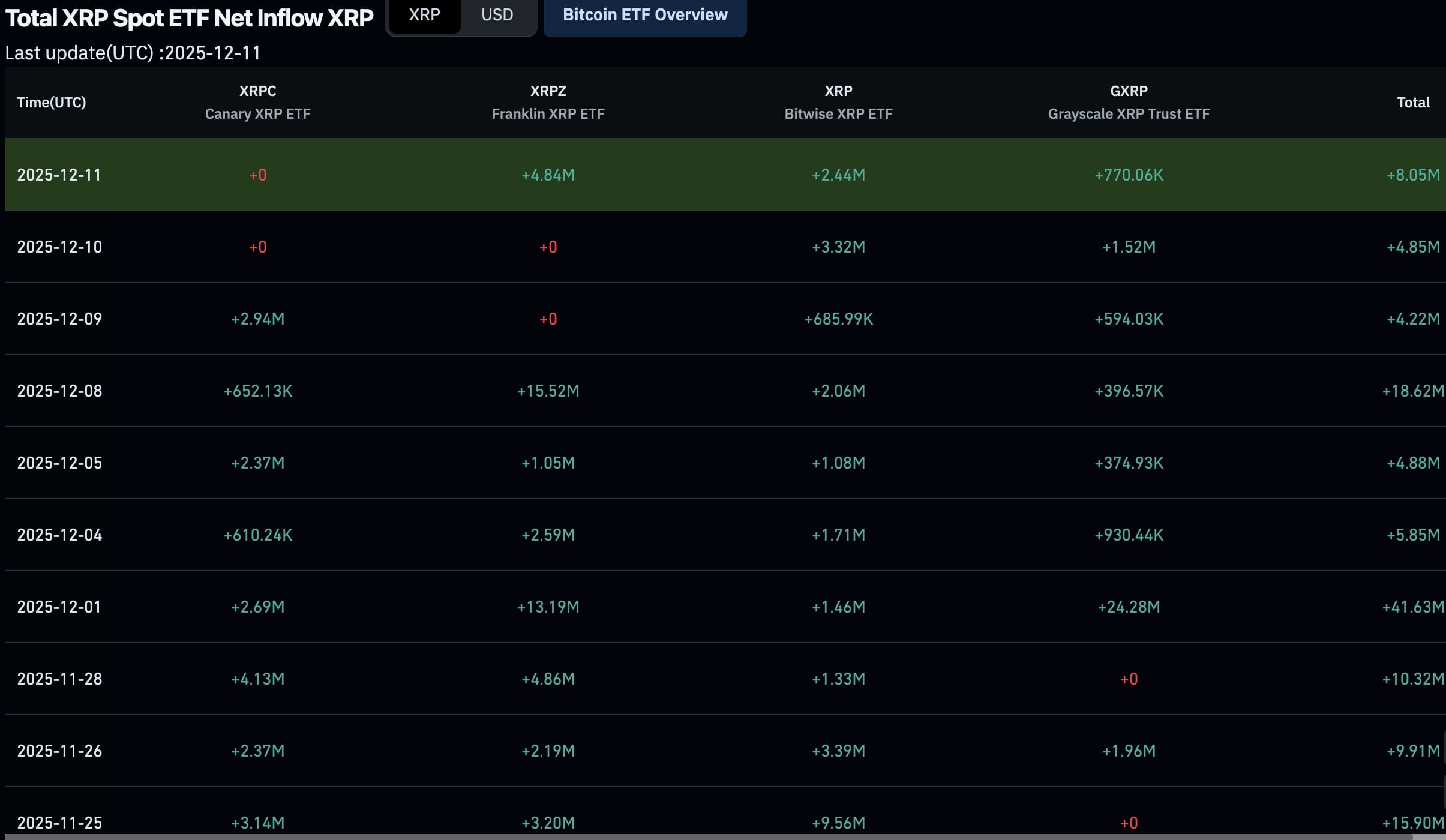Click the Time(UTC) column header
This screenshot has height=840, width=1446.
(x=52, y=103)
